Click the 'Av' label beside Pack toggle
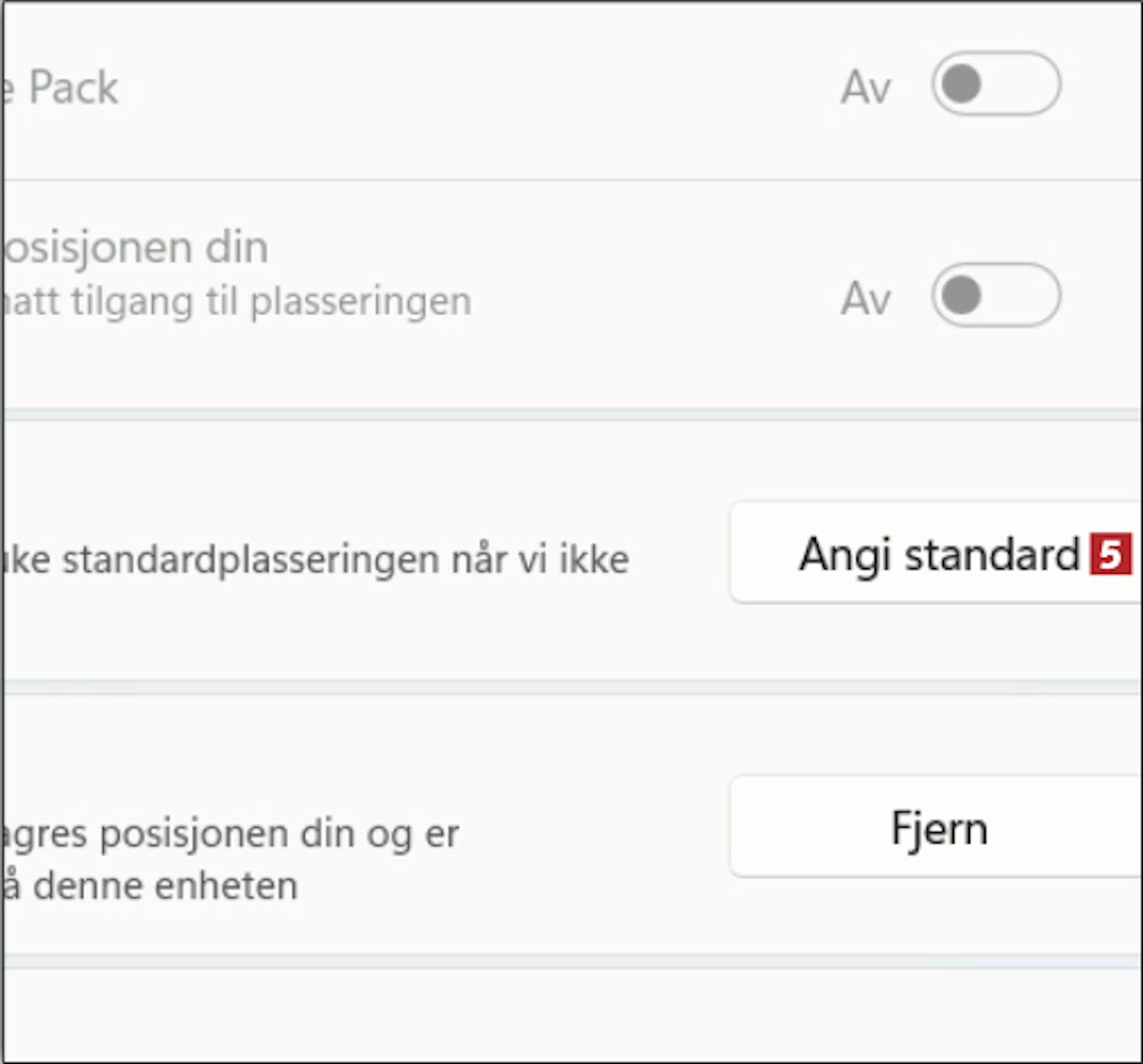Screen dimensions: 1143x1064 pyautogui.click(x=866, y=87)
